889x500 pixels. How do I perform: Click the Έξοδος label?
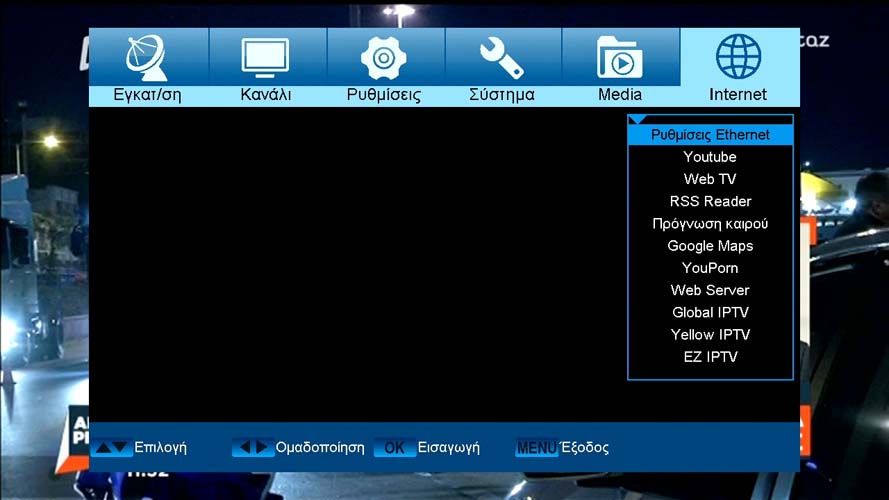[x=585, y=448]
